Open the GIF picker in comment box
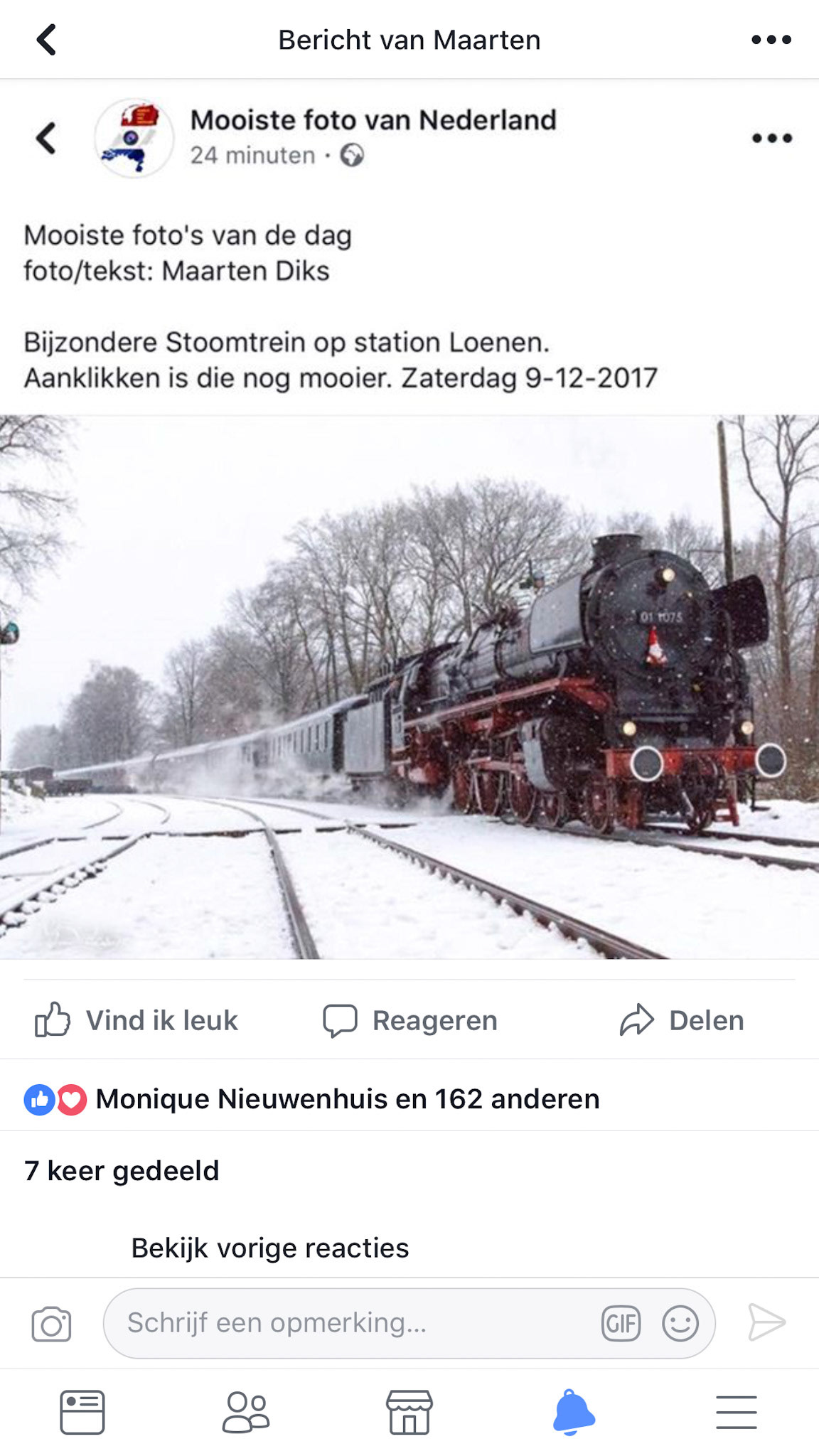Screen dimensions: 819x1456 coord(621,1324)
